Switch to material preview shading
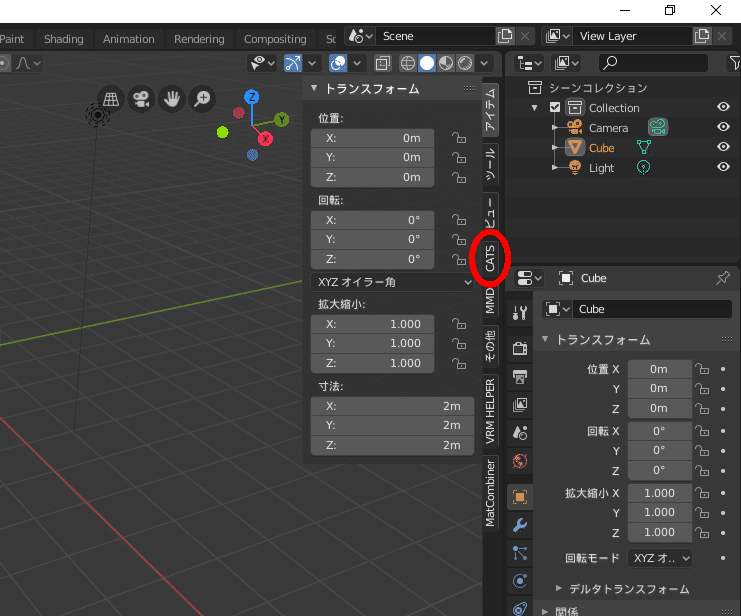The image size is (741, 616). click(446, 63)
